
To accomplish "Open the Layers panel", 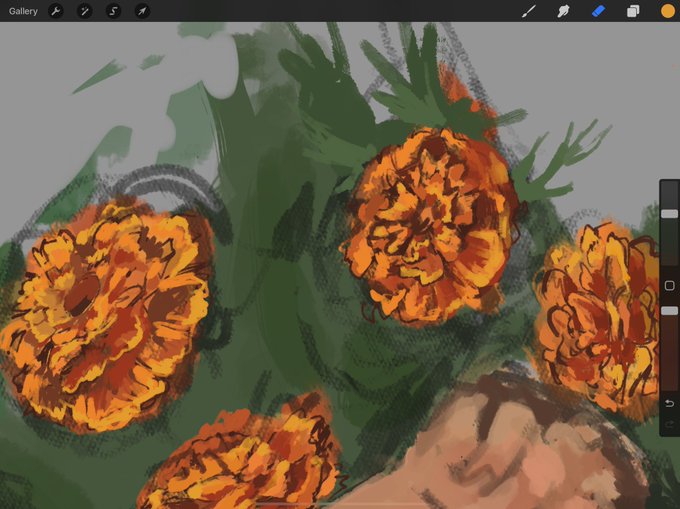I will [x=633, y=11].
